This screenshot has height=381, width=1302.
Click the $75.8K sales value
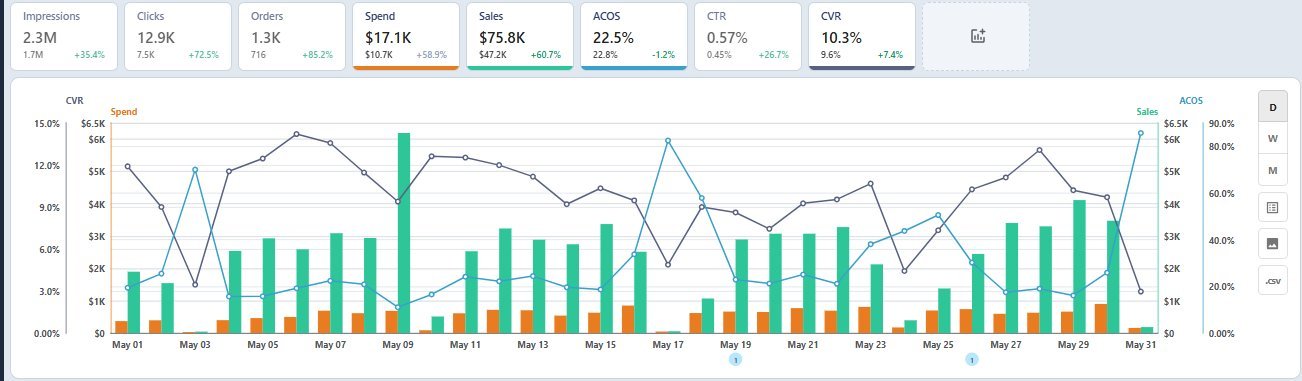[501, 37]
